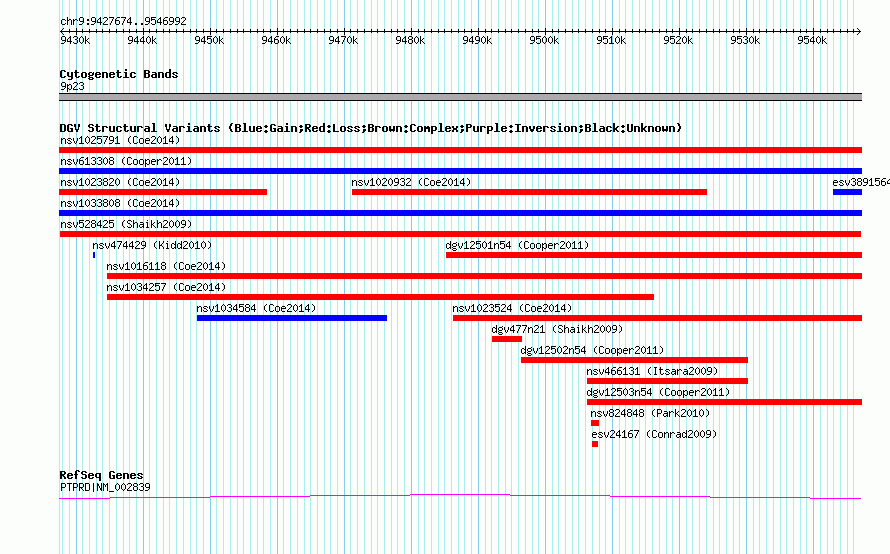Image resolution: width=890 pixels, height=554 pixels.
Task: Select the dgv12502n54 (Cooper2011) red bar
Action: point(634,360)
